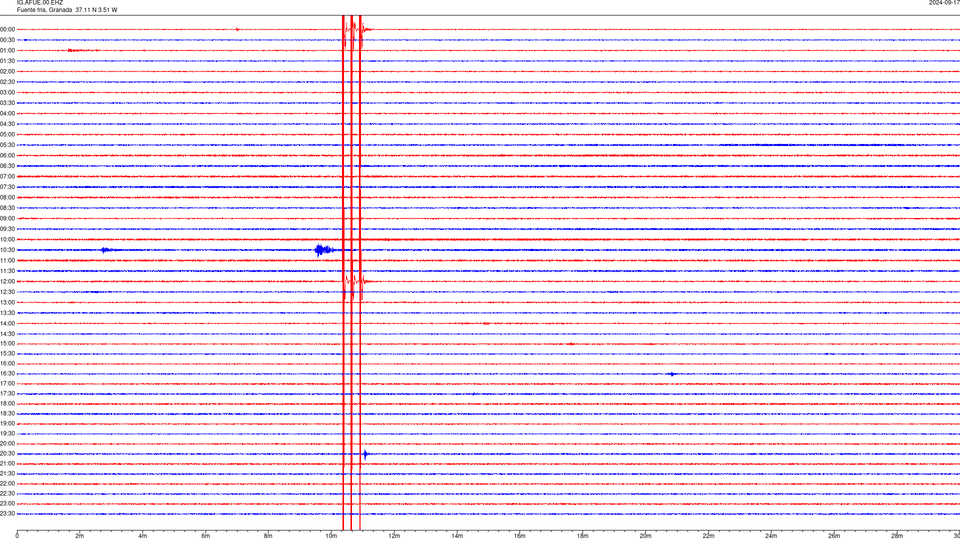Screen dimensions: 960x540
Task: Click the 12:30 row label
Action: (x=8, y=292)
